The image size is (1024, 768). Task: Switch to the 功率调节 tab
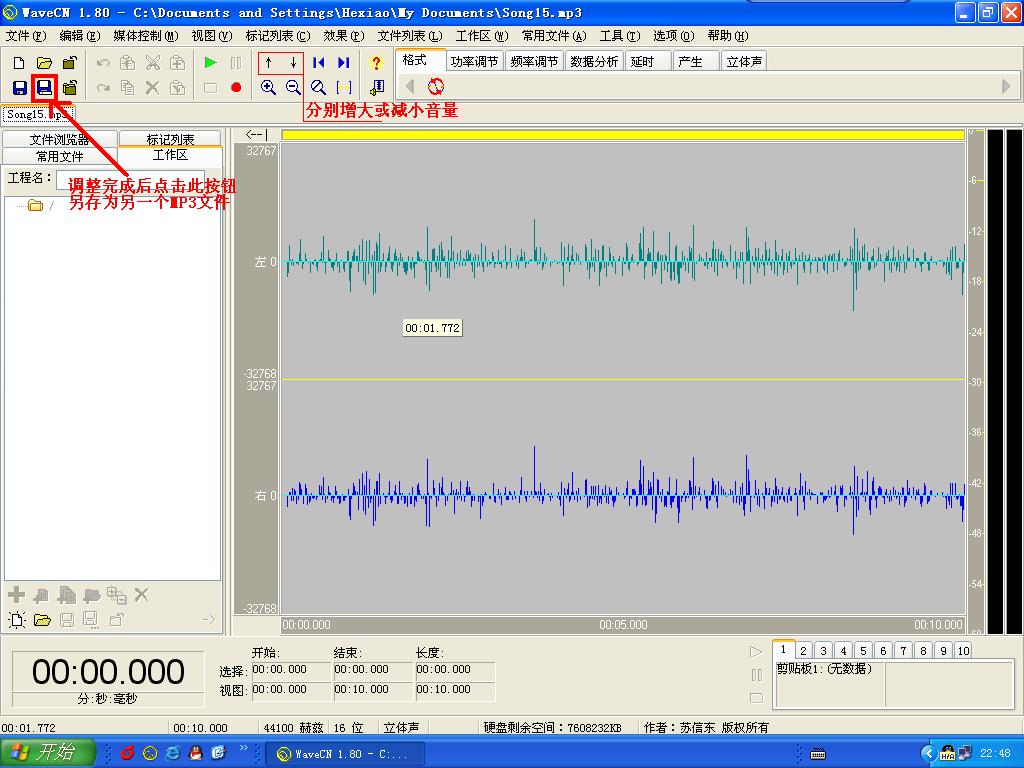point(474,61)
